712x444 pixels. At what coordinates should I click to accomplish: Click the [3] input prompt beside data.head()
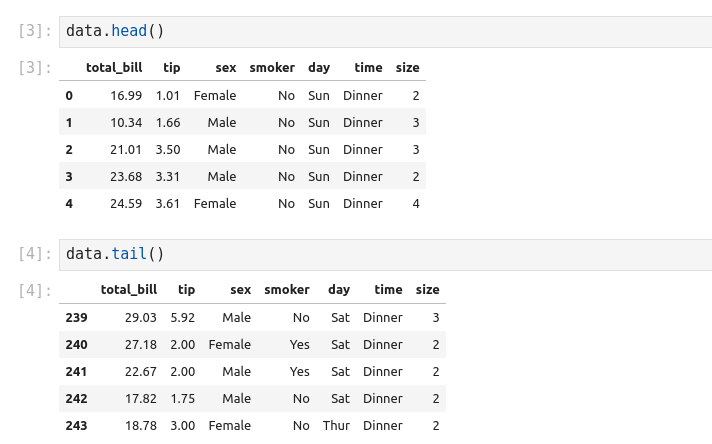tap(35, 31)
